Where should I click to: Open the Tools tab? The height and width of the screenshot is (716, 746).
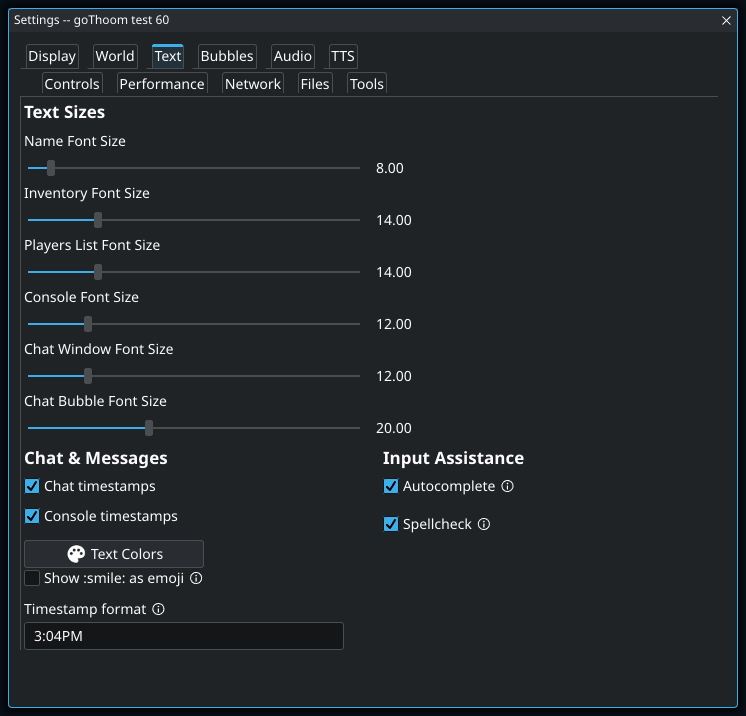point(367,84)
